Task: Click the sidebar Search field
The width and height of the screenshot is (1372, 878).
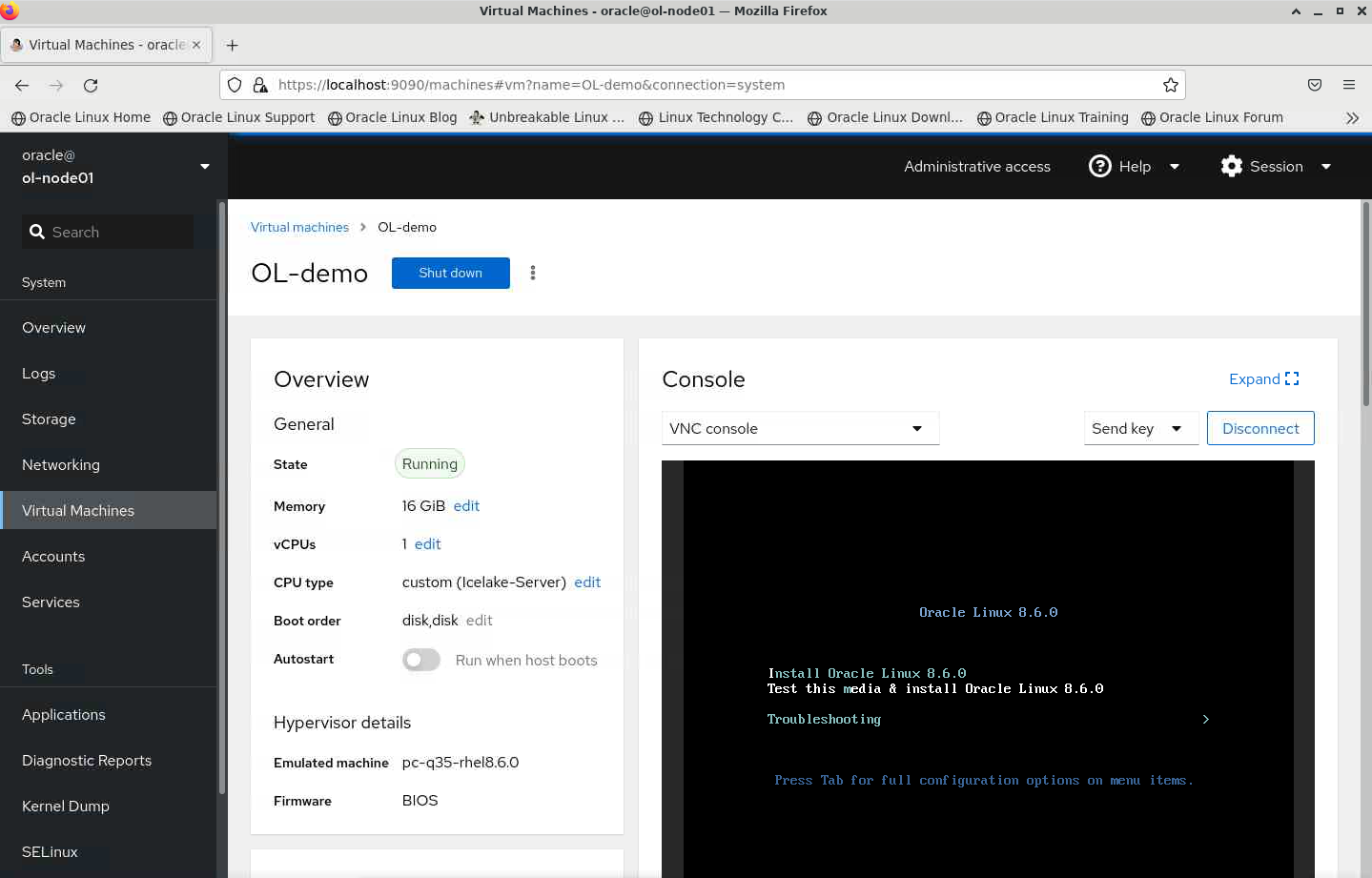Action: pos(108,232)
